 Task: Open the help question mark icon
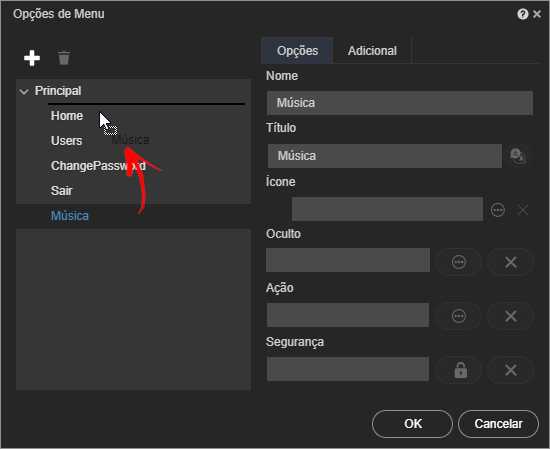tap(523, 14)
